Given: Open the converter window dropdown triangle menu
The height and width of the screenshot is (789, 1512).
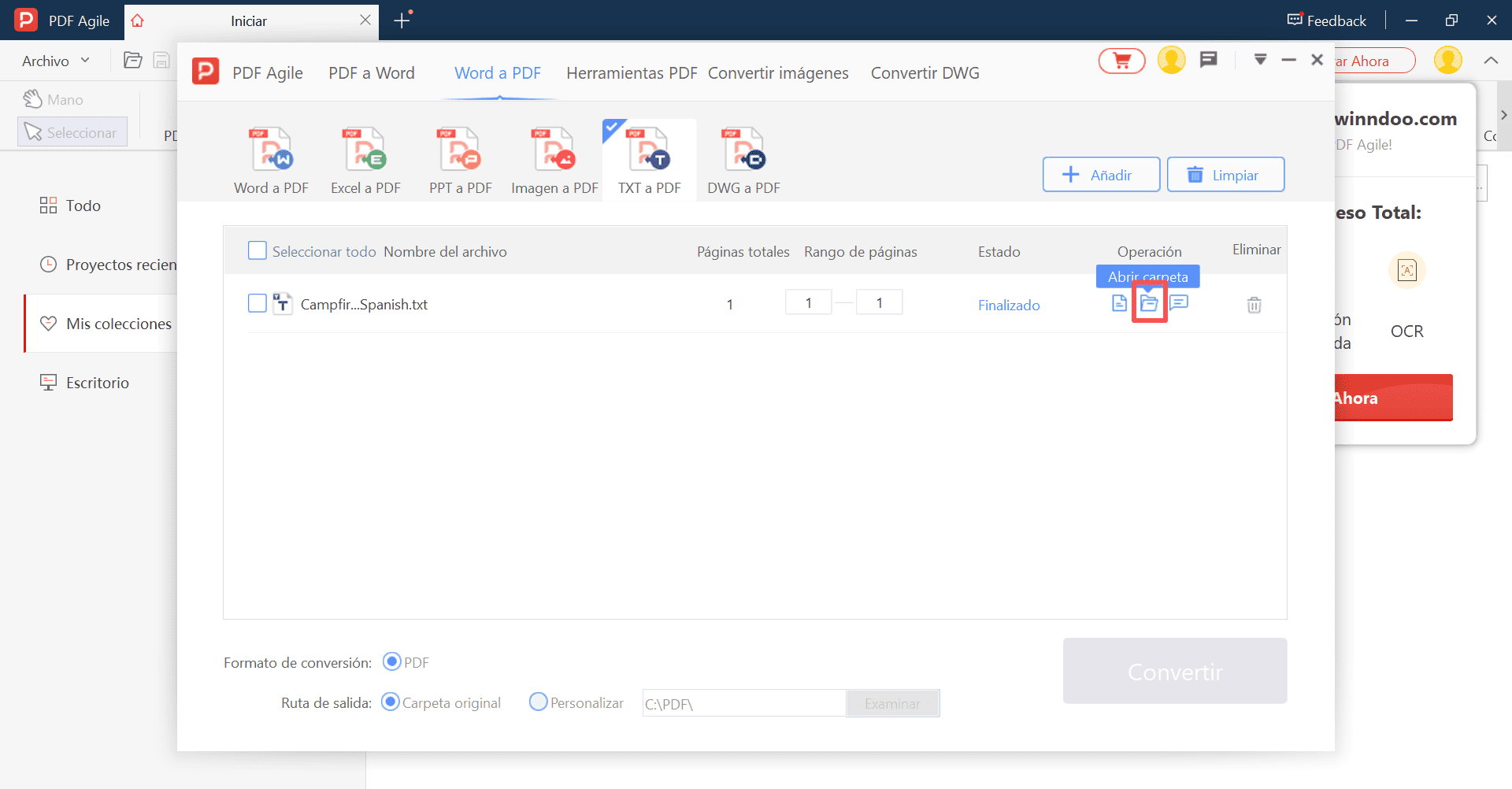Looking at the screenshot, I should pos(1260,60).
